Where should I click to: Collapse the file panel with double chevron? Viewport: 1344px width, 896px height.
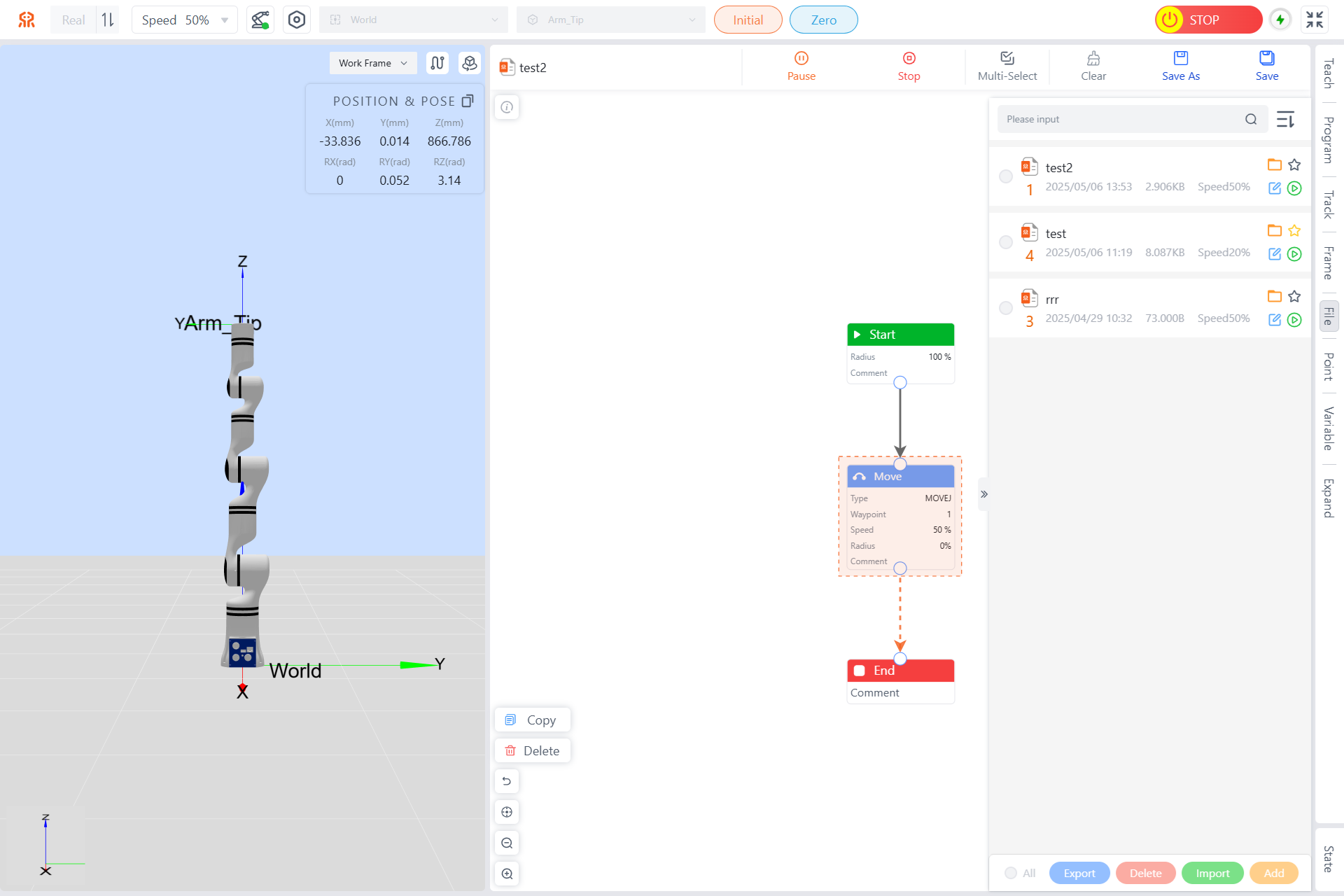pyautogui.click(x=983, y=494)
